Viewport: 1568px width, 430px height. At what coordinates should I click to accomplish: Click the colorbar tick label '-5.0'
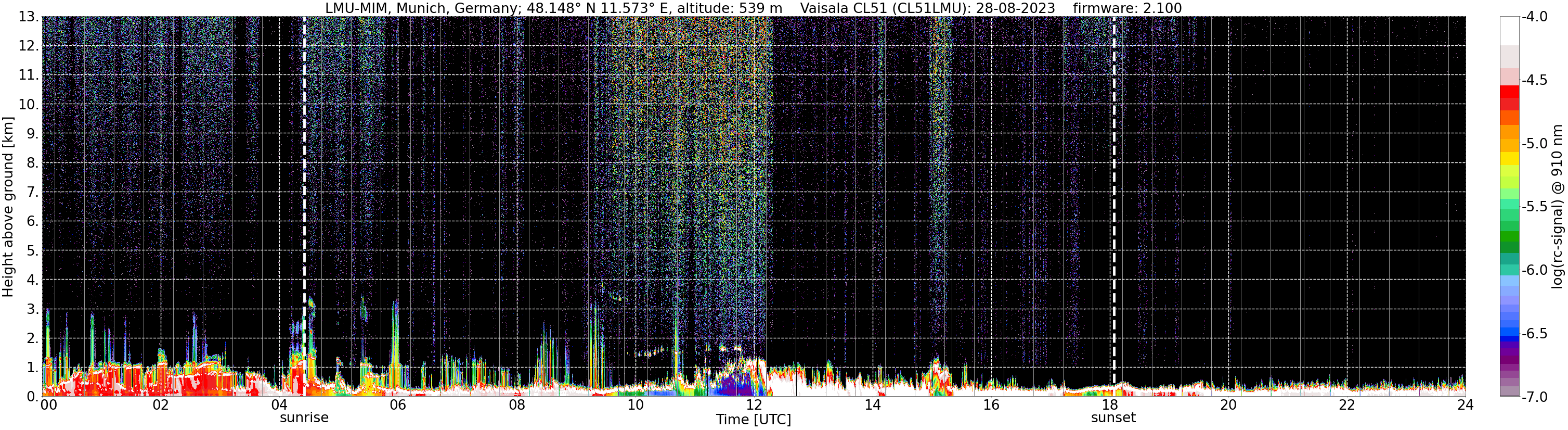click(1535, 144)
